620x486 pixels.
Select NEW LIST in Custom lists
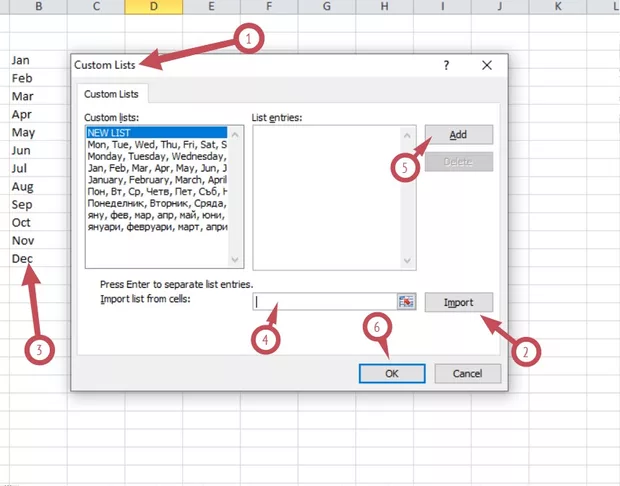tap(157, 132)
